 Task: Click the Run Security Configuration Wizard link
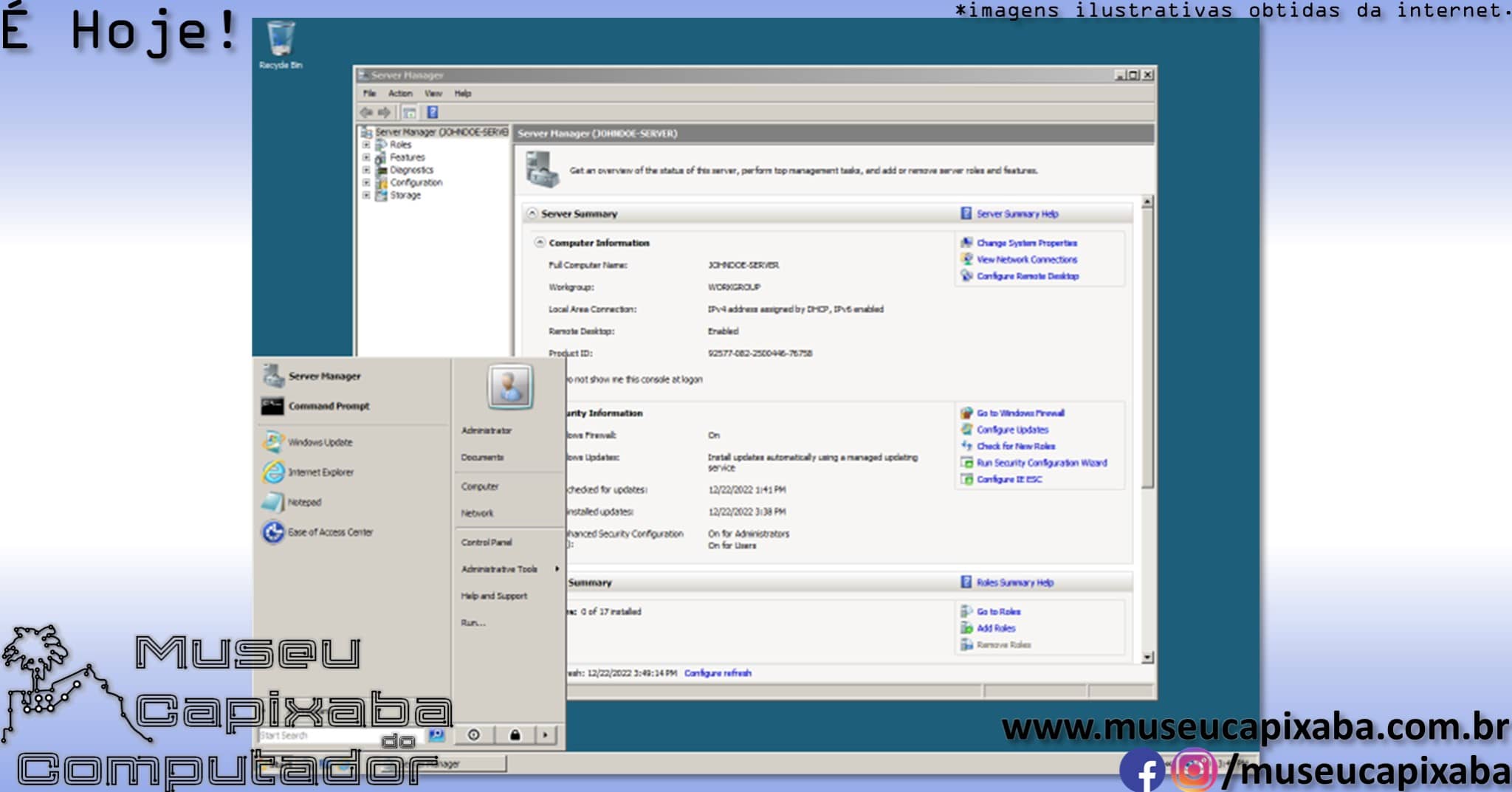click(1042, 462)
